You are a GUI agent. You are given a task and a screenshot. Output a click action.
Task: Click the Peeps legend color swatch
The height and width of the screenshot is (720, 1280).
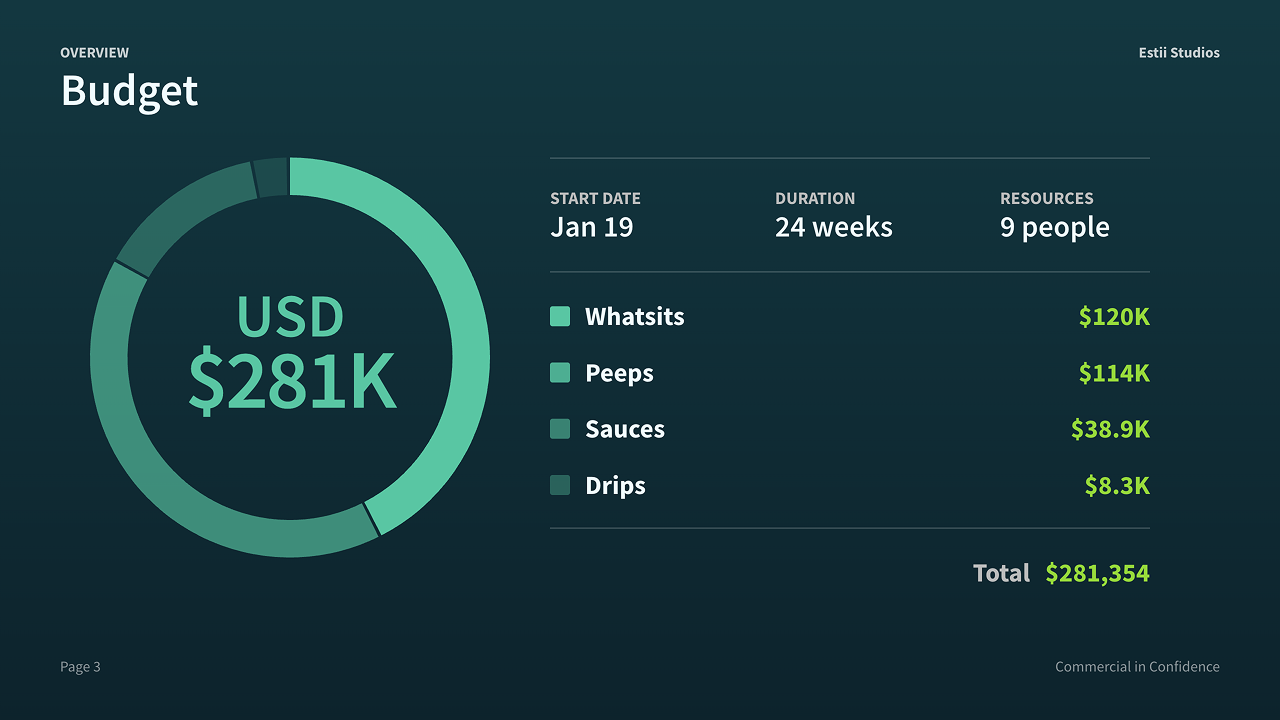point(560,373)
